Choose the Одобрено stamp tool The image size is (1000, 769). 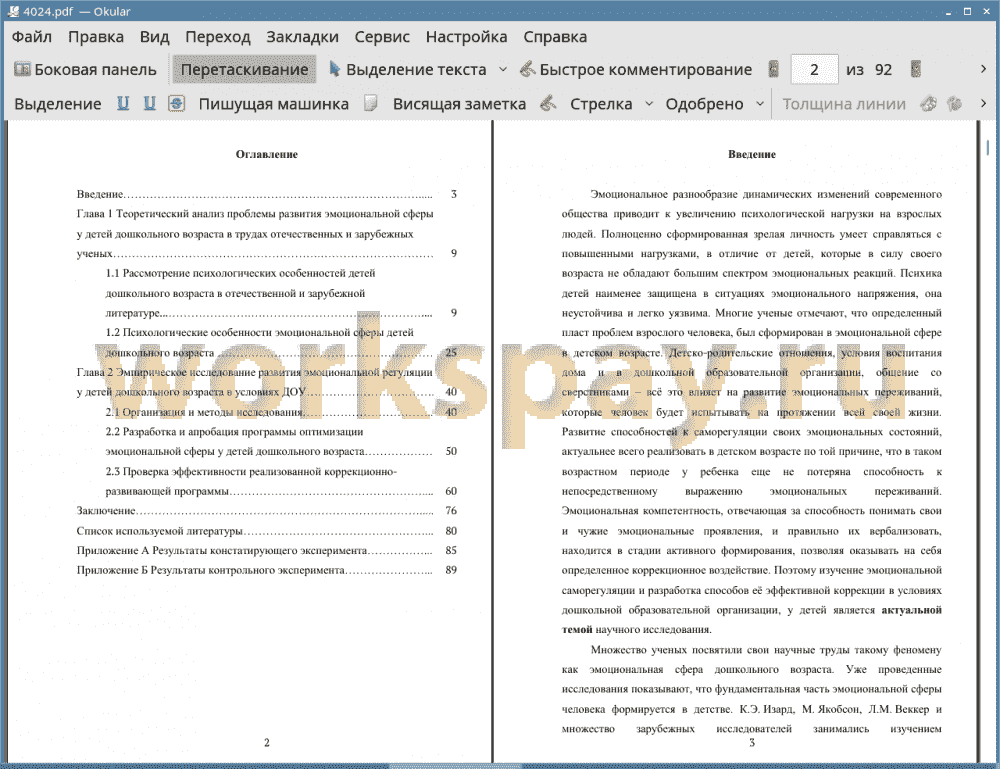pos(704,104)
